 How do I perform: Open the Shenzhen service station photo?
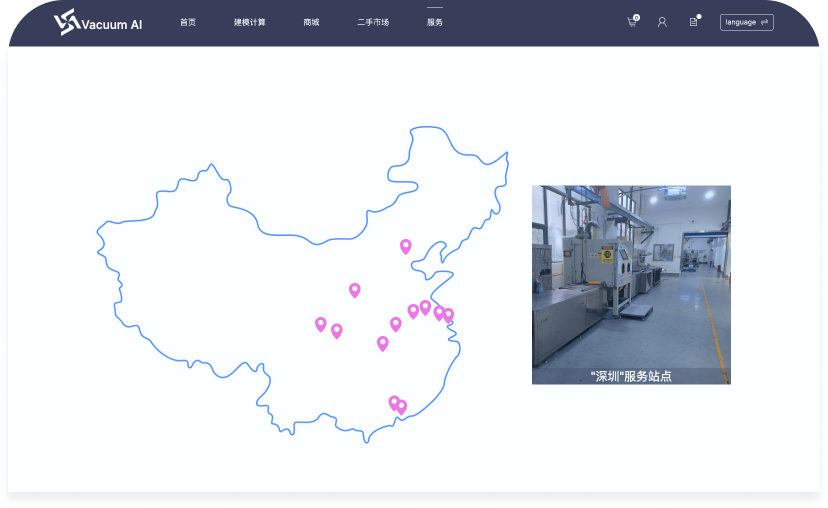click(631, 285)
